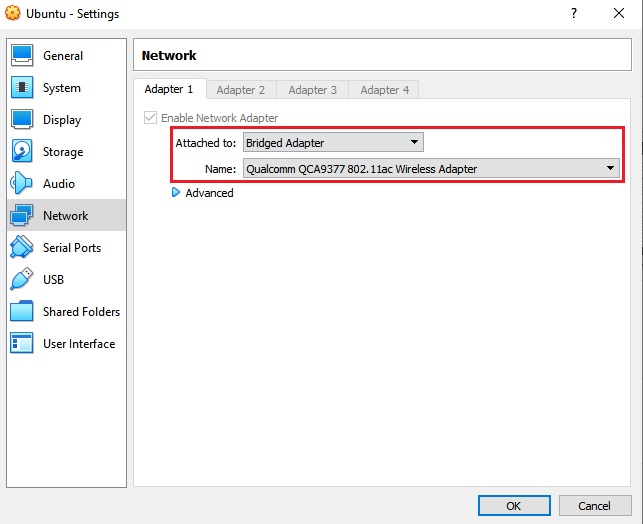Viewport: 643px width, 524px height.
Task: Select the System chip icon
Action: [22, 88]
